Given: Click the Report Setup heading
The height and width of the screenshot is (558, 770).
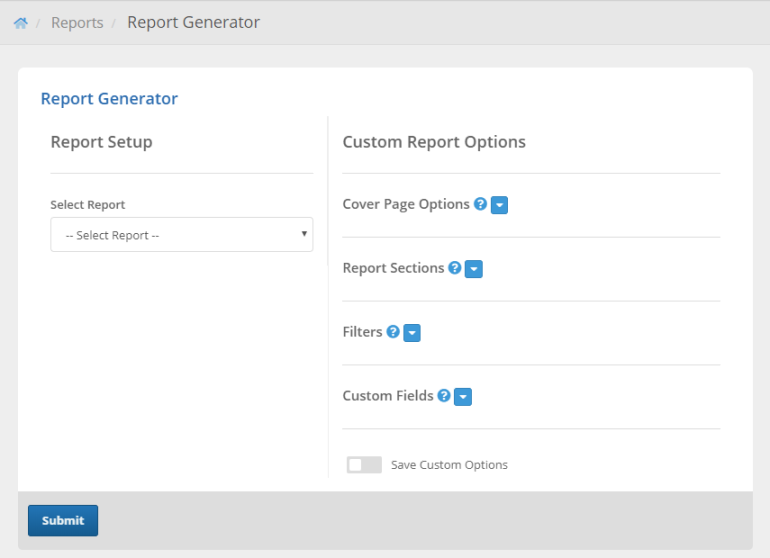Looking at the screenshot, I should coord(102,142).
